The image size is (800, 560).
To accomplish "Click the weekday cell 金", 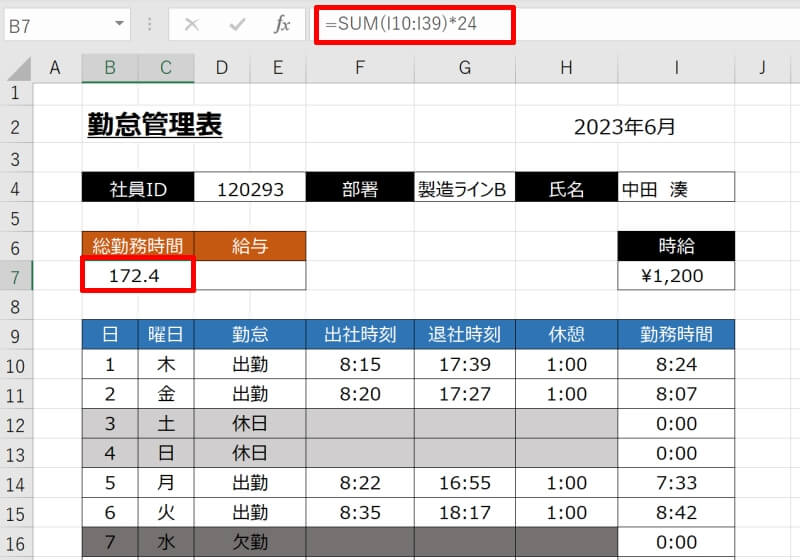I will click(166, 394).
